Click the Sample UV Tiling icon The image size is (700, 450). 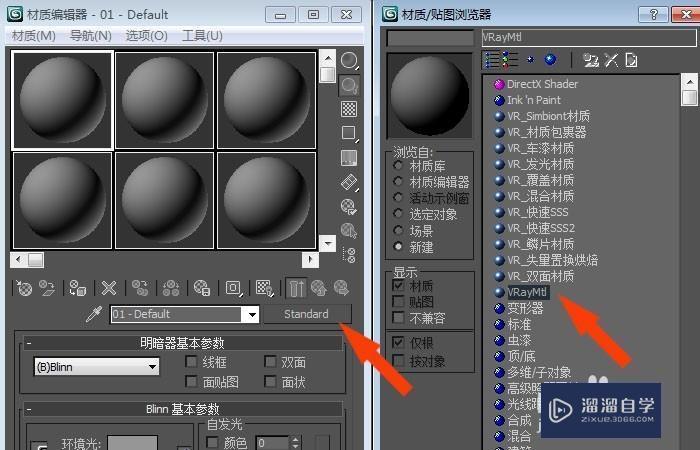(x=349, y=133)
